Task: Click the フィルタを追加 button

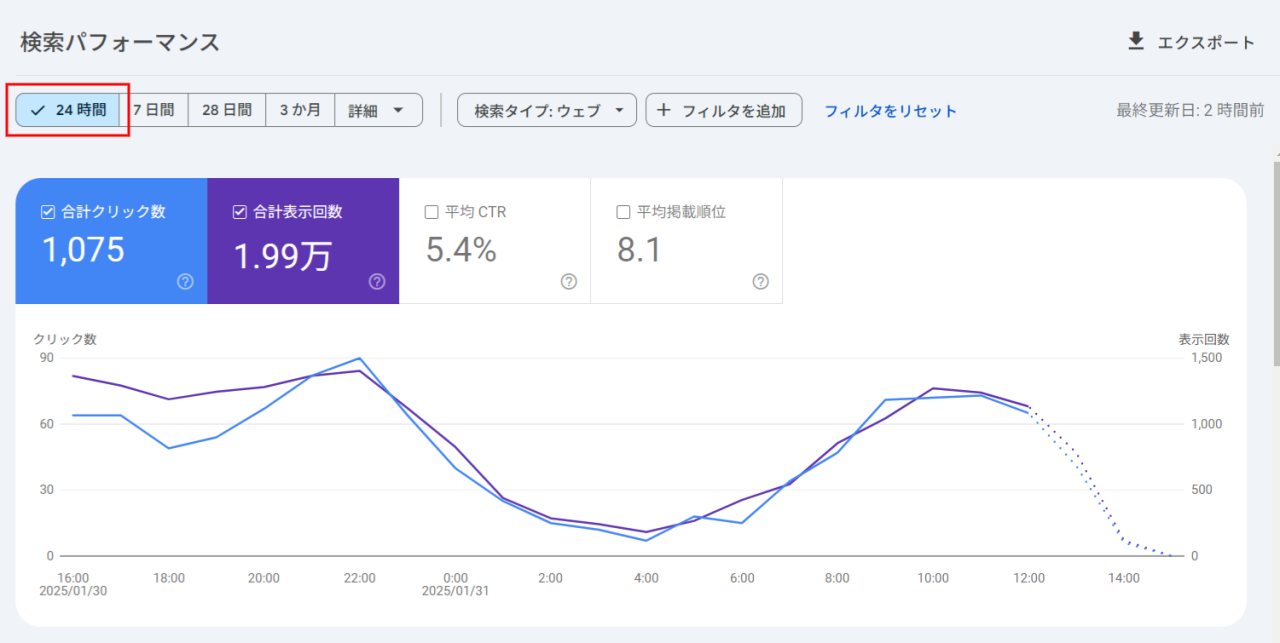Action: click(x=724, y=110)
